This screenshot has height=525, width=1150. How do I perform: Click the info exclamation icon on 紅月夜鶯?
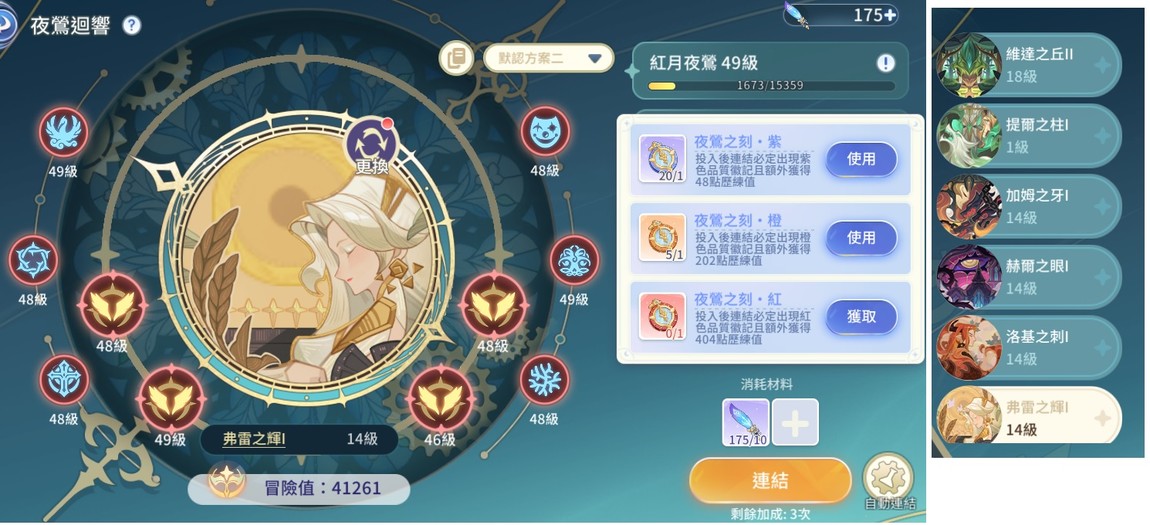[x=886, y=63]
